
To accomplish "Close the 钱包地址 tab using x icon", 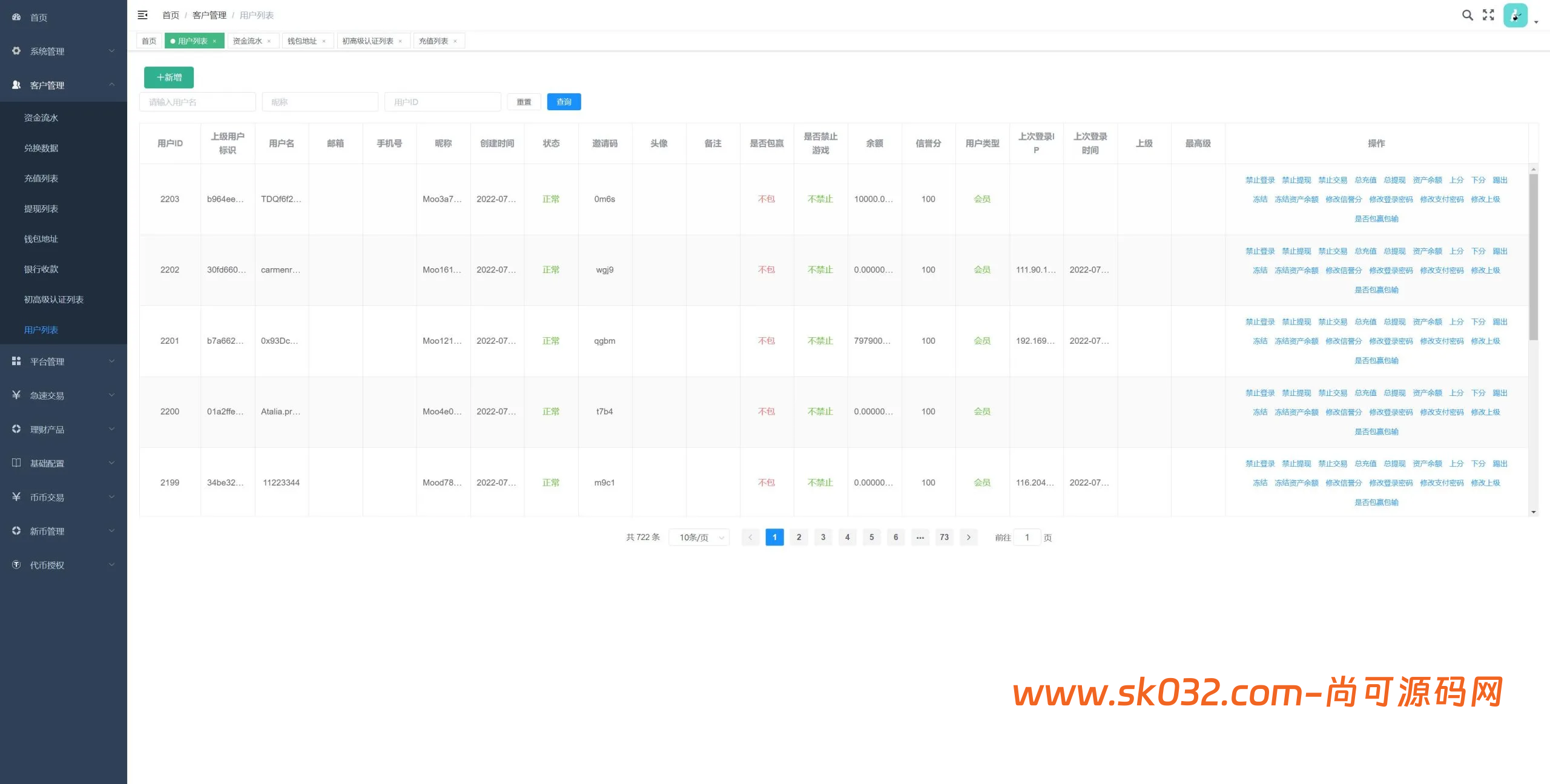I will (x=324, y=41).
